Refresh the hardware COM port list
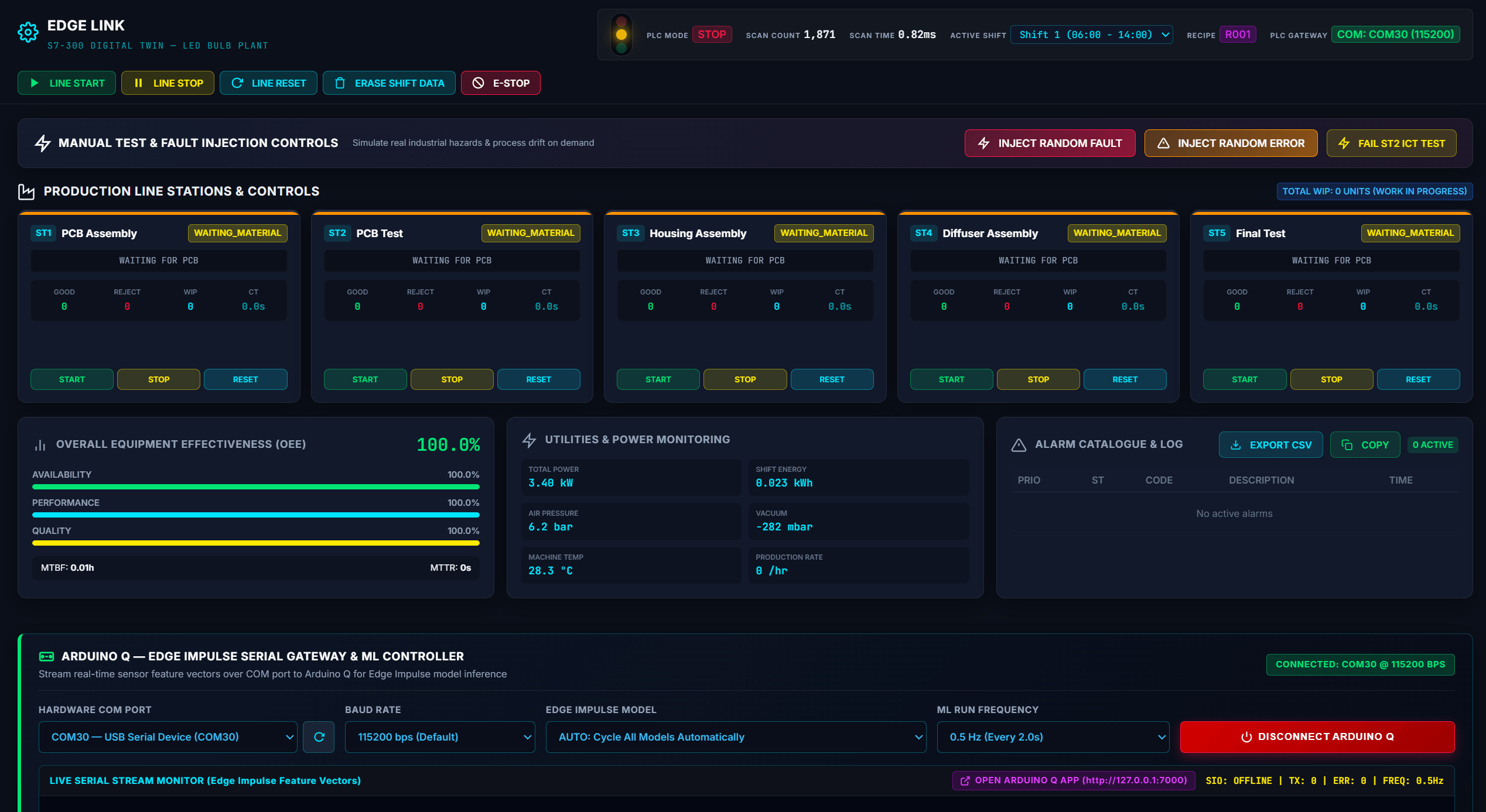The height and width of the screenshot is (812, 1486). click(x=319, y=737)
